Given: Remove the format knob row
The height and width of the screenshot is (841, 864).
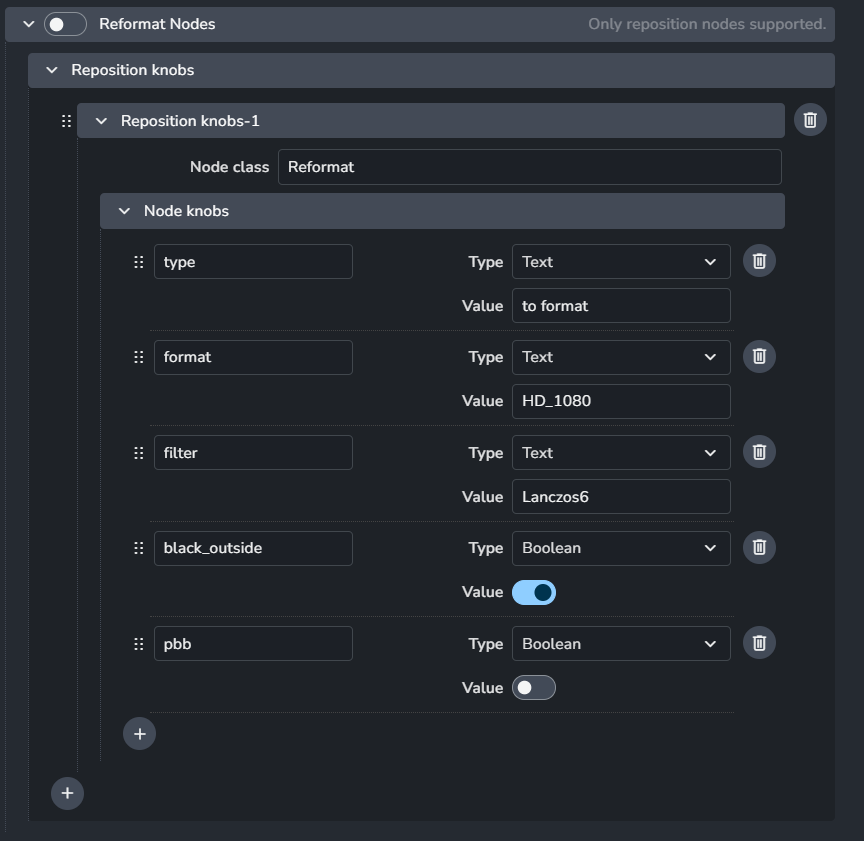Looking at the screenshot, I should pyautogui.click(x=759, y=356).
